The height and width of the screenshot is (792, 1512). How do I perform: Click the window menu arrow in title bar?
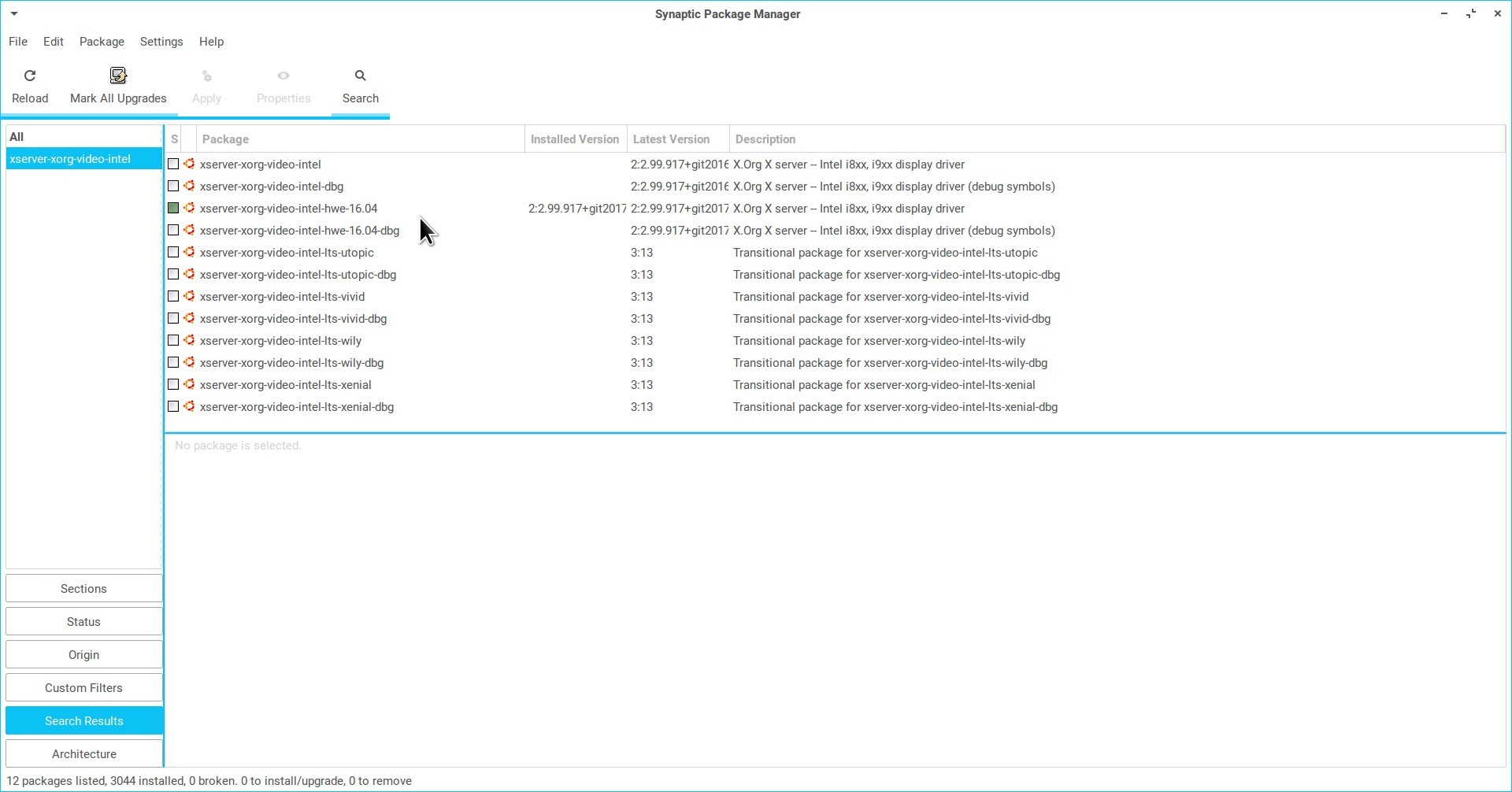pyautogui.click(x=14, y=14)
